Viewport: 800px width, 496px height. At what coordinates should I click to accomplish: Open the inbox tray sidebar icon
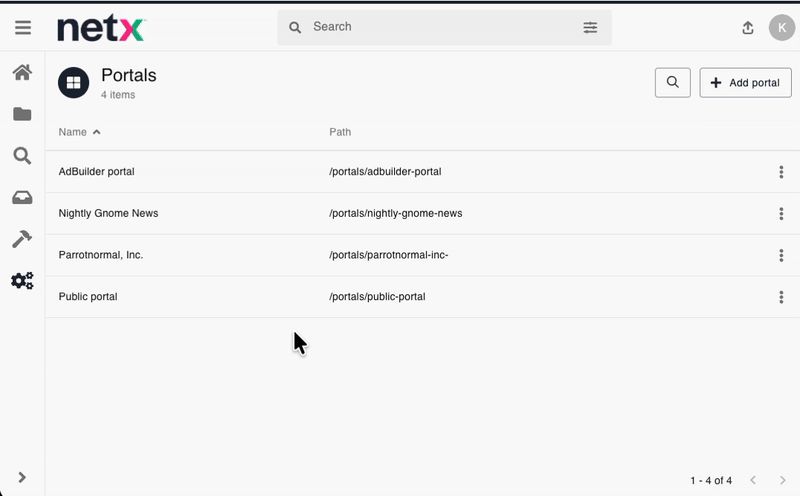[22, 198]
